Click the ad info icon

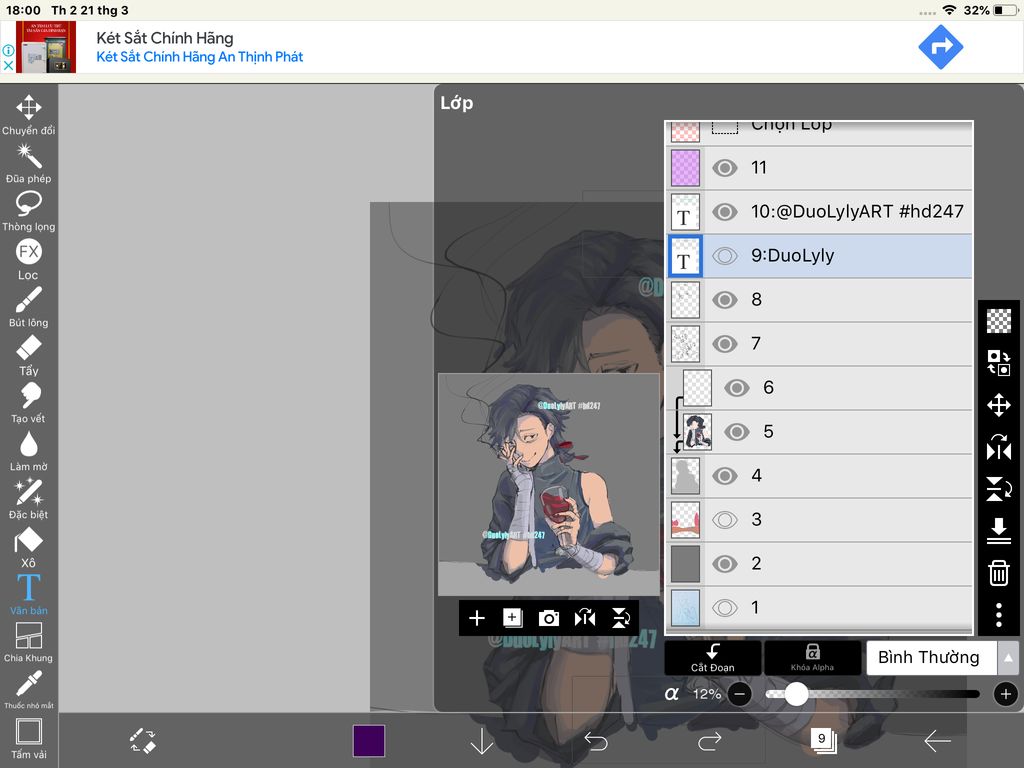[x=8, y=50]
